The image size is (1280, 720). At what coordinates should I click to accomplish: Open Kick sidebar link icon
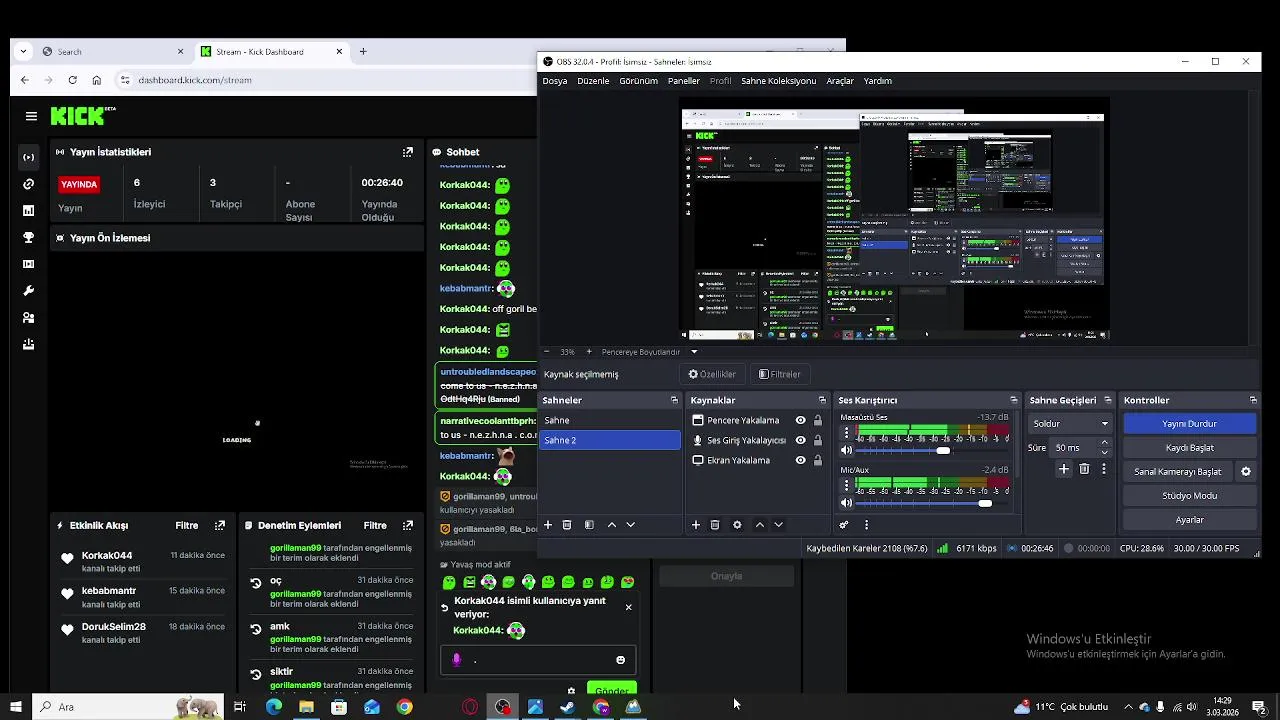(x=28, y=184)
